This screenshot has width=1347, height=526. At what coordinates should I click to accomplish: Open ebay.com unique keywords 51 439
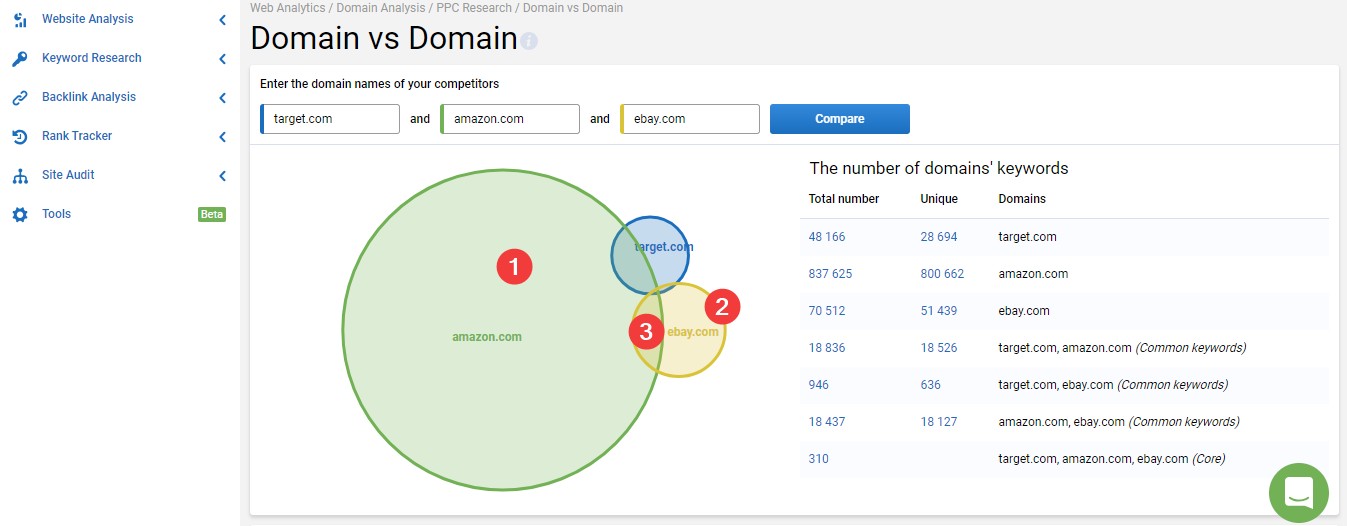point(939,311)
